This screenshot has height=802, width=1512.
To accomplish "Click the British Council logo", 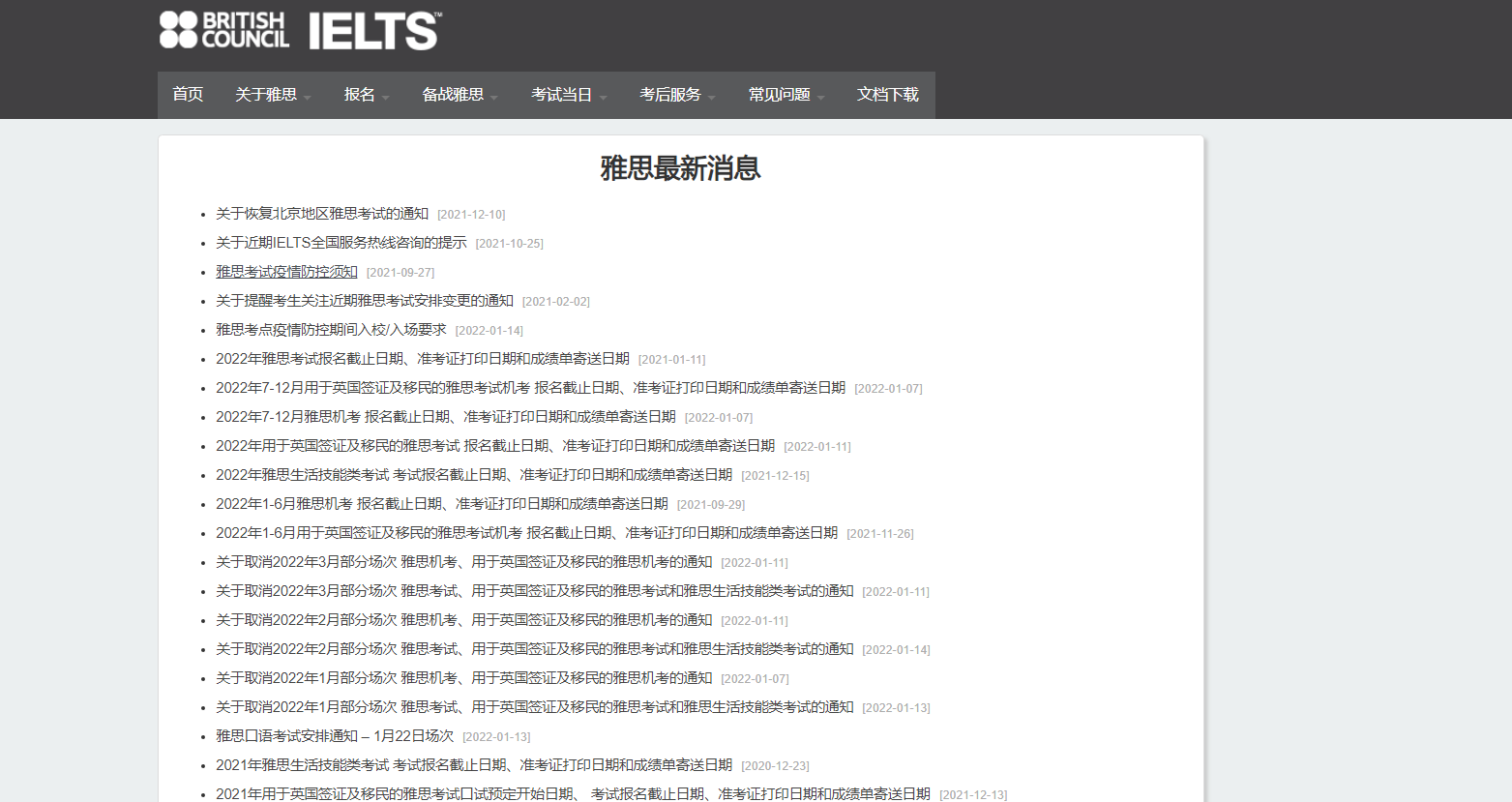I will (224, 30).
